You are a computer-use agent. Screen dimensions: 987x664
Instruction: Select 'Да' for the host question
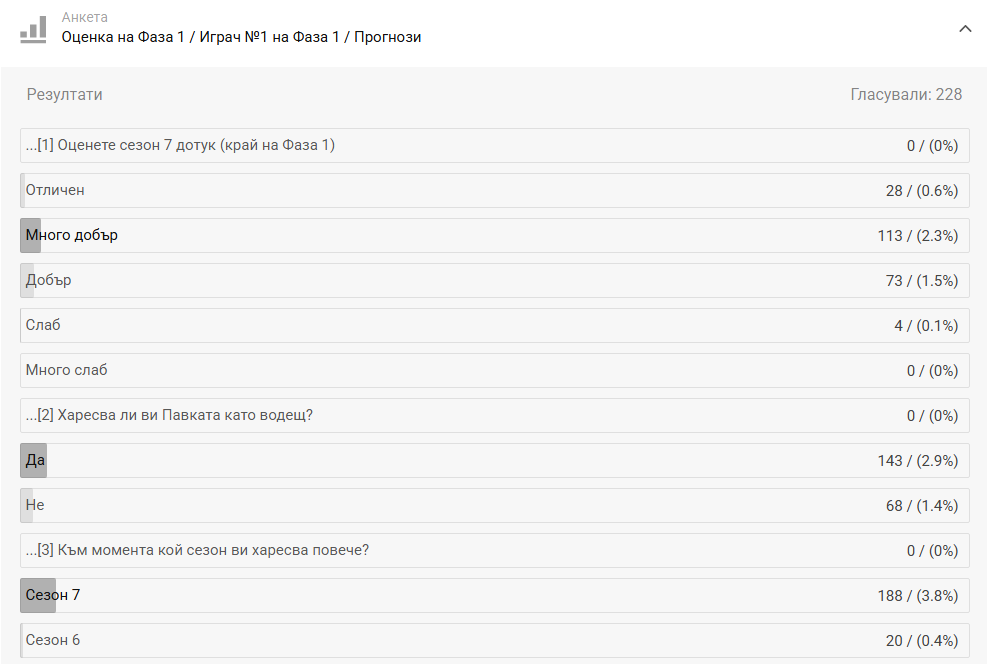tap(494, 460)
